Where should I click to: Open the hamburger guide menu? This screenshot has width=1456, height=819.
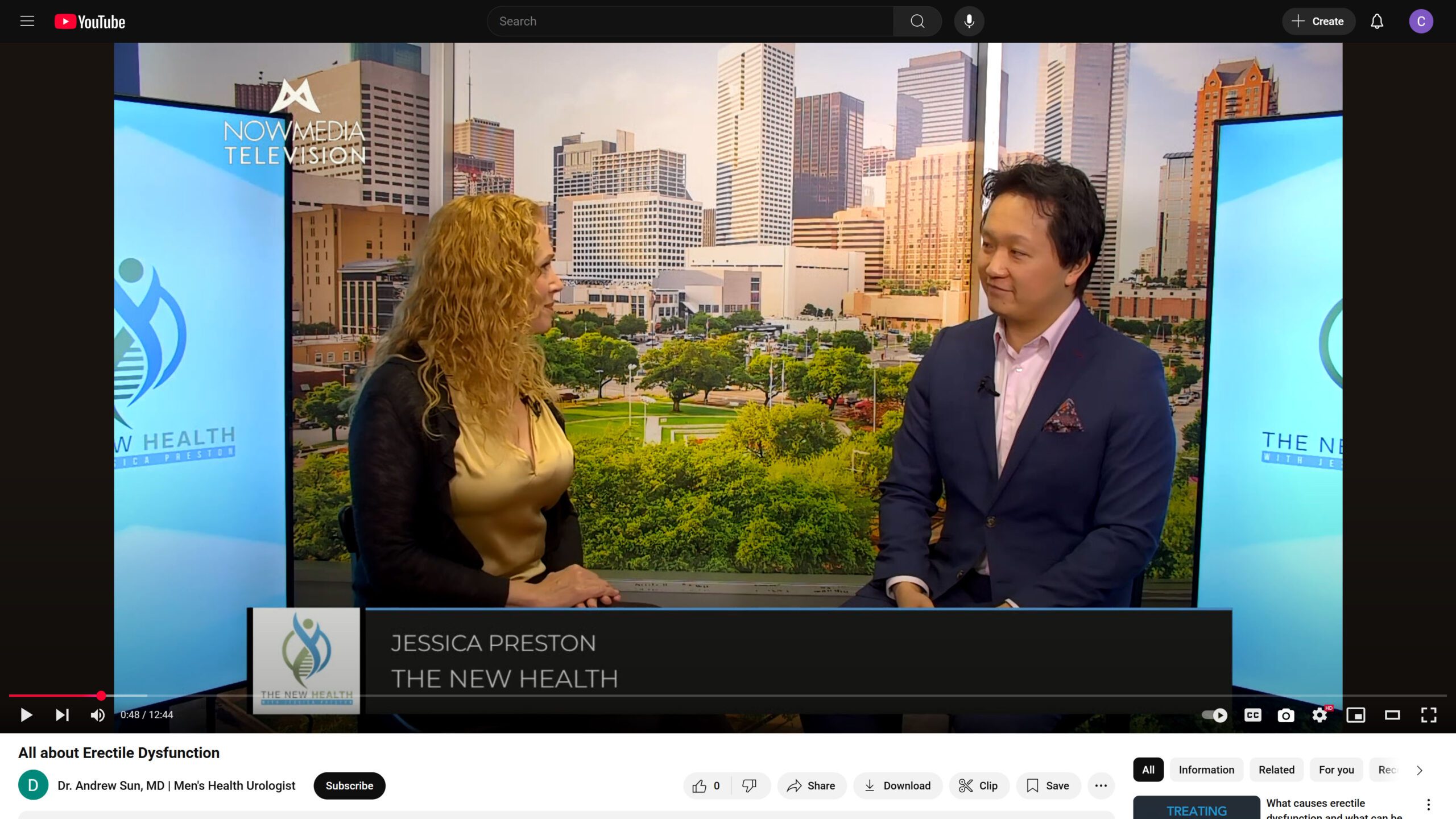(x=27, y=22)
